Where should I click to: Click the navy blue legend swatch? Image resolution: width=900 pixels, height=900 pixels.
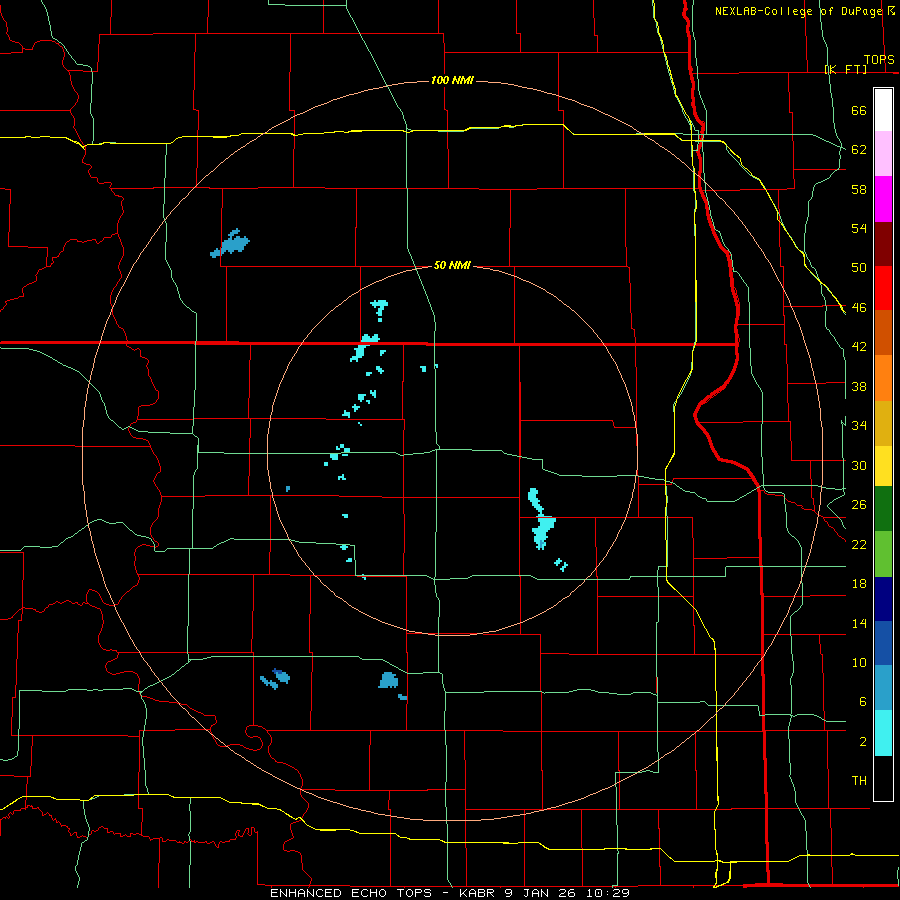click(883, 599)
